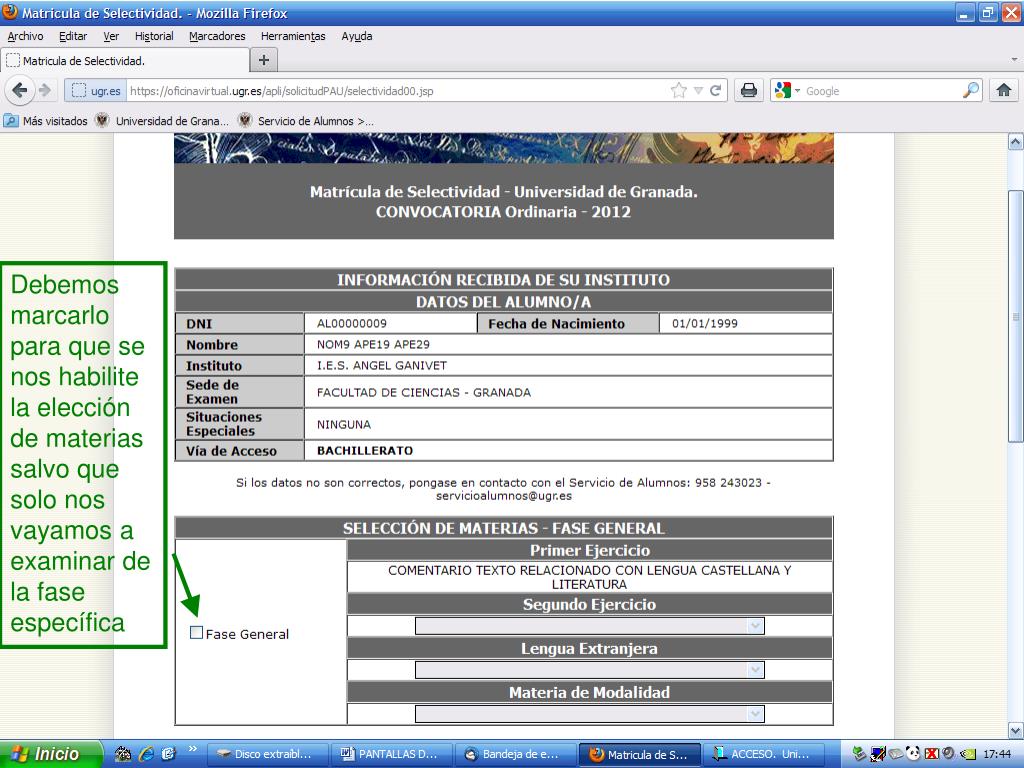
Task: Open Universidad de Granada bookmark
Action: click(163, 121)
